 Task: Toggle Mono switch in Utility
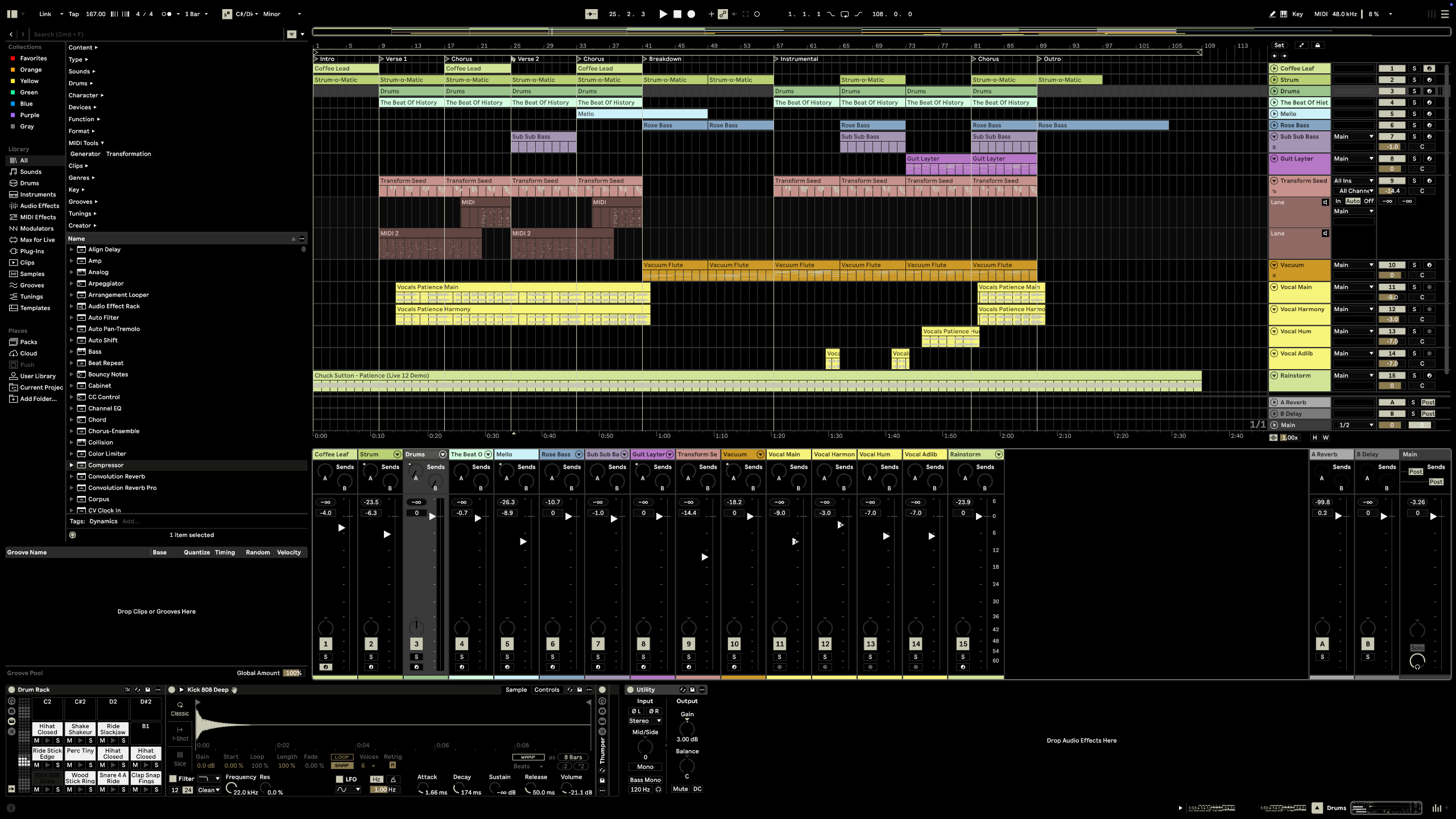click(645, 767)
